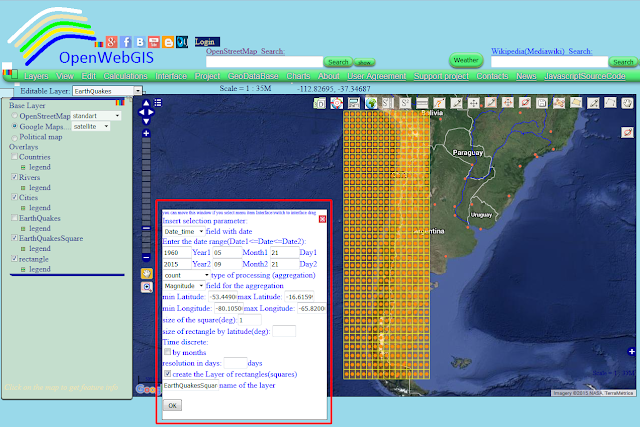Click the OpenStreetMap Search button
The height and width of the screenshot is (427, 640).
click(338, 62)
